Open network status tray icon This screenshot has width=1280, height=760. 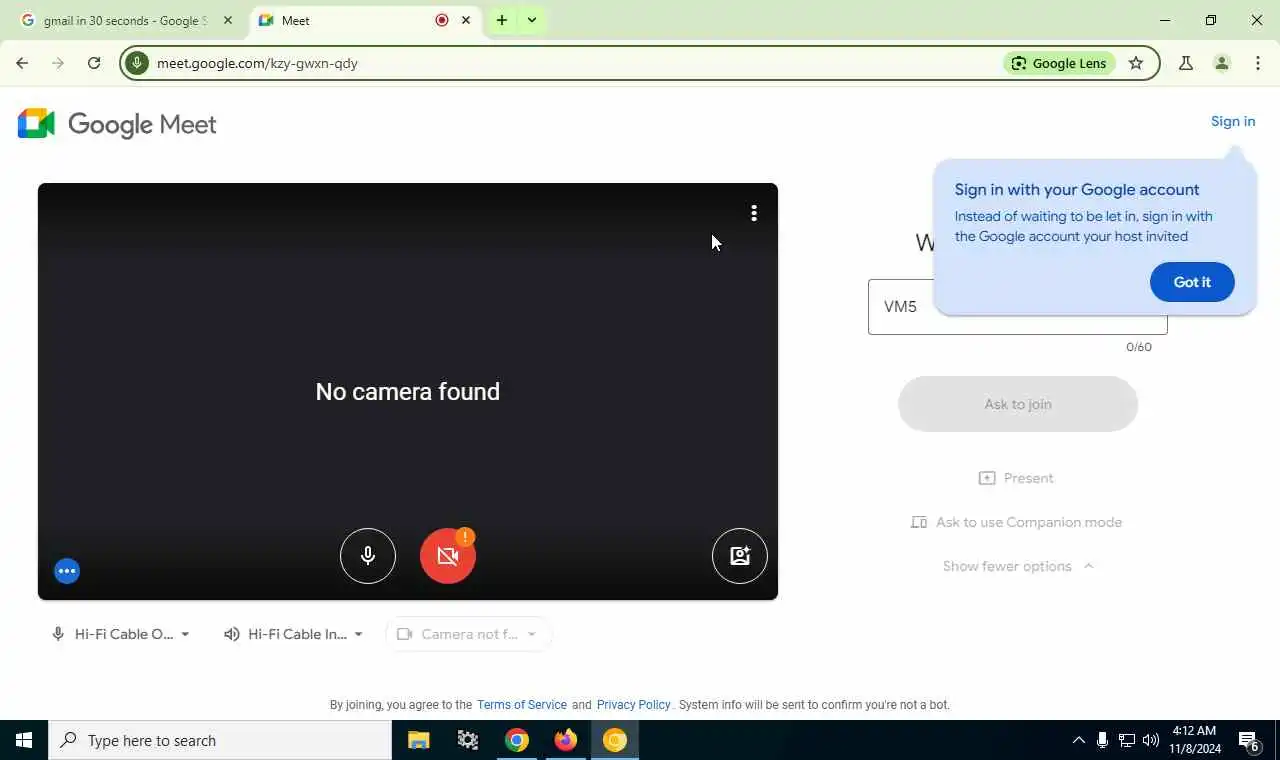(x=1127, y=740)
